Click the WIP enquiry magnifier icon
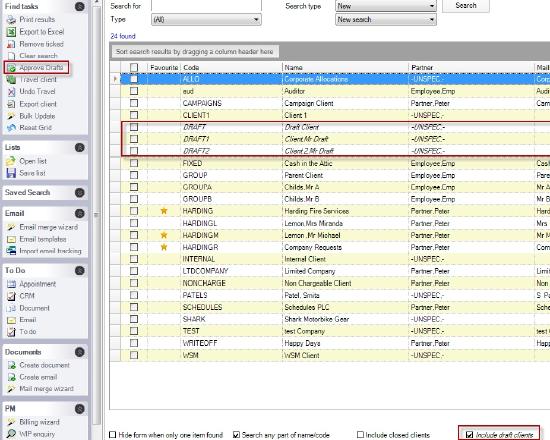The width and height of the screenshot is (550, 440). click(11, 434)
